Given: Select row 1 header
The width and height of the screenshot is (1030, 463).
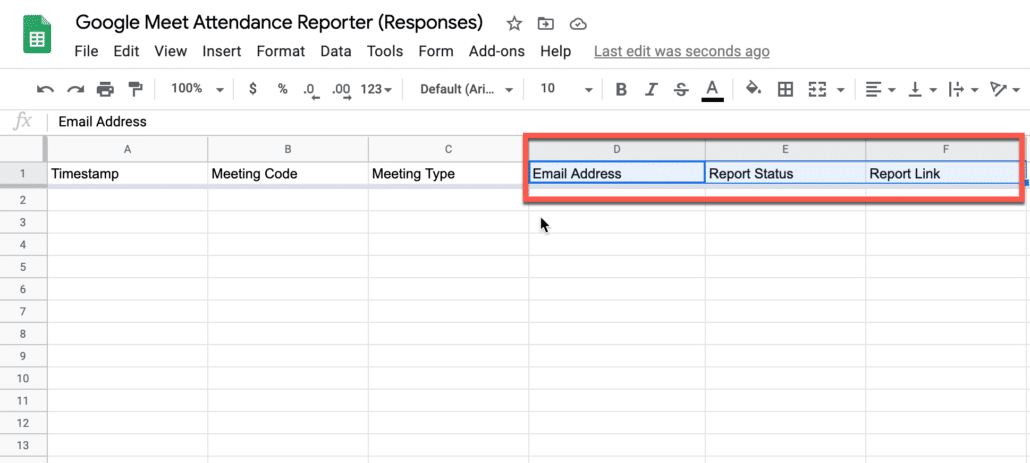Looking at the screenshot, I should pos(23,173).
